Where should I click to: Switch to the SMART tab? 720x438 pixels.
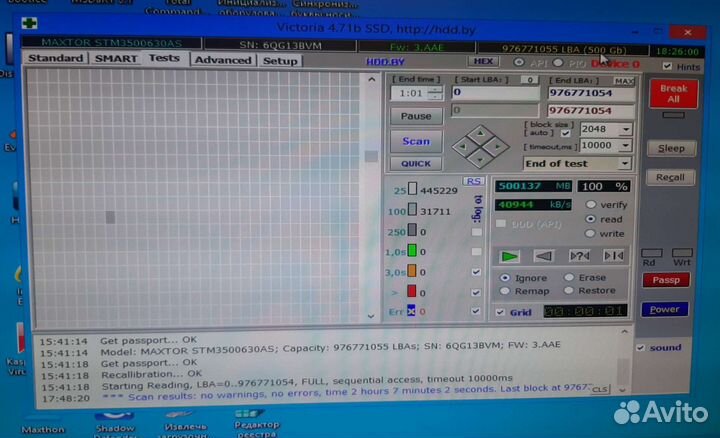pyautogui.click(x=116, y=58)
